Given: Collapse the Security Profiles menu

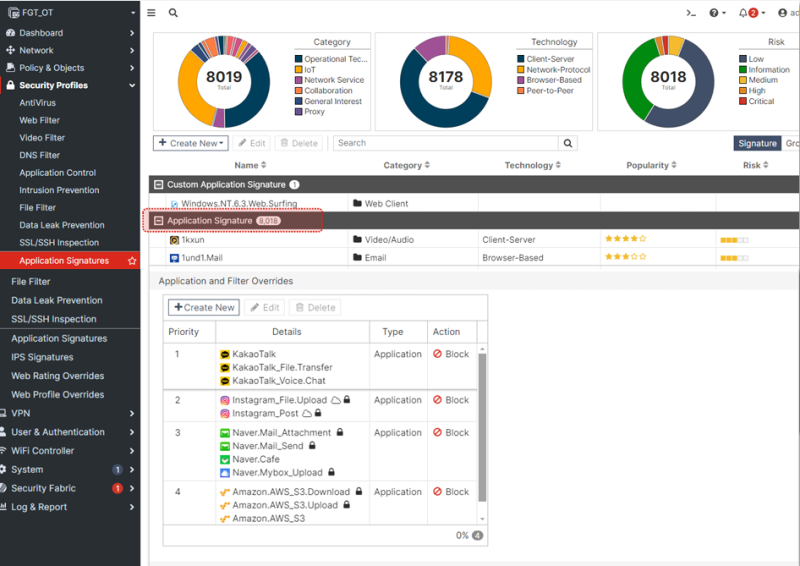Looking at the screenshot, I should click(132, 85).
